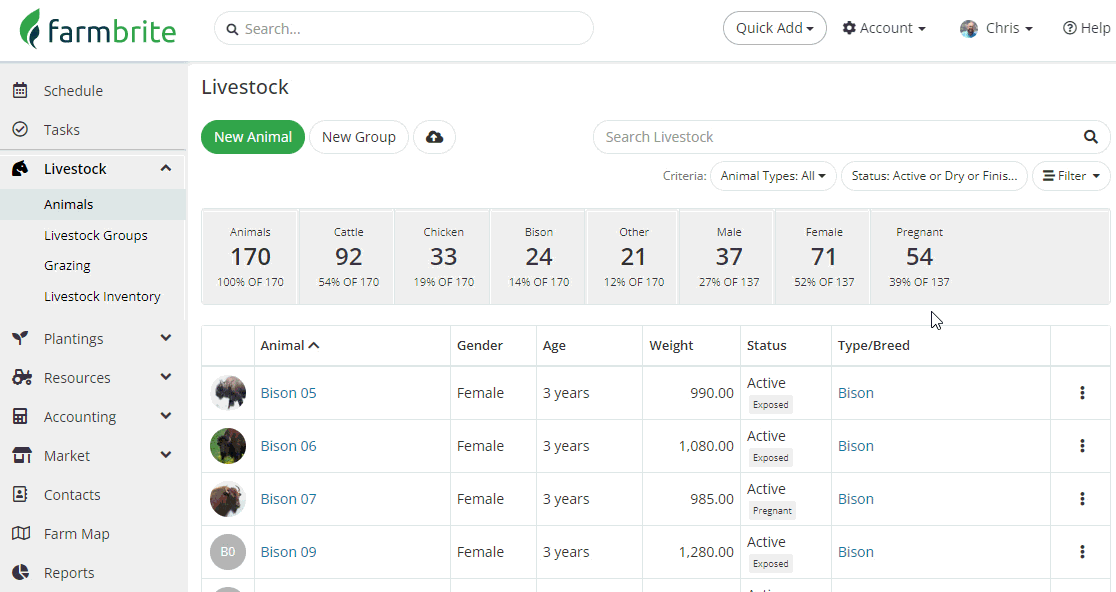
Task: Click the Bison 05 photo thumbnail
Action: tap(228, 393)
